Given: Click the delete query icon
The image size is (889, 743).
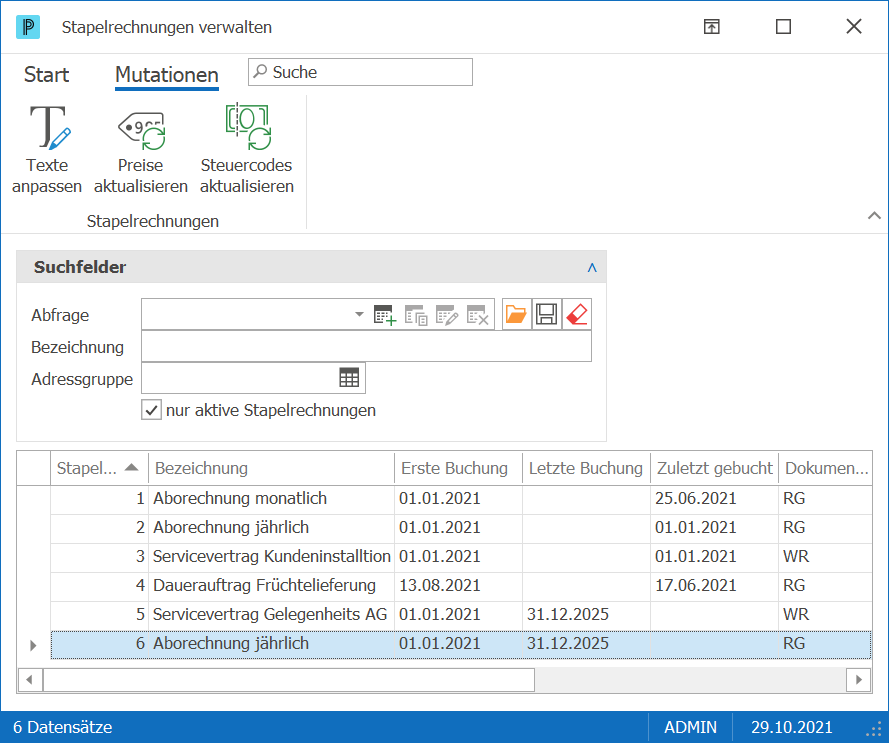Looking at the screenshot, I should (477, 315).
